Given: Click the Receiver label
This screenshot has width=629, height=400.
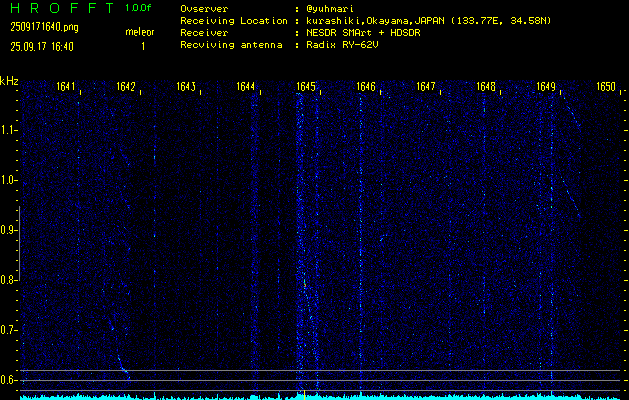Looking at the screenshot, I should point(204,33).
